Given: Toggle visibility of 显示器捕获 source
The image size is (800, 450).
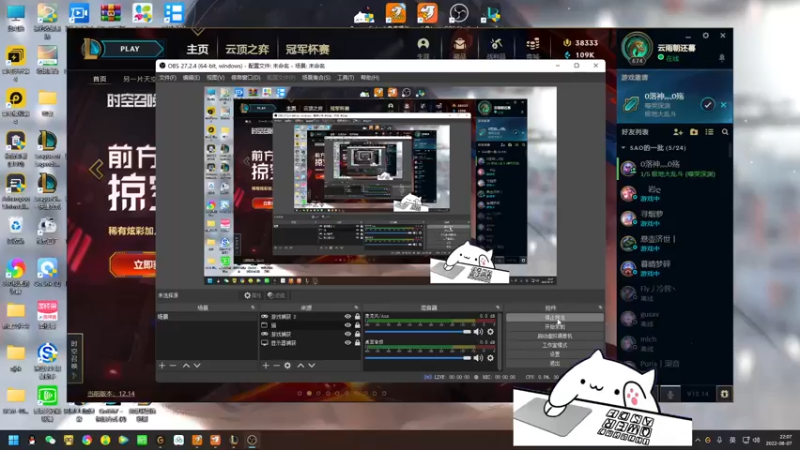Looking at the screenshot, I should coord(347,343).
